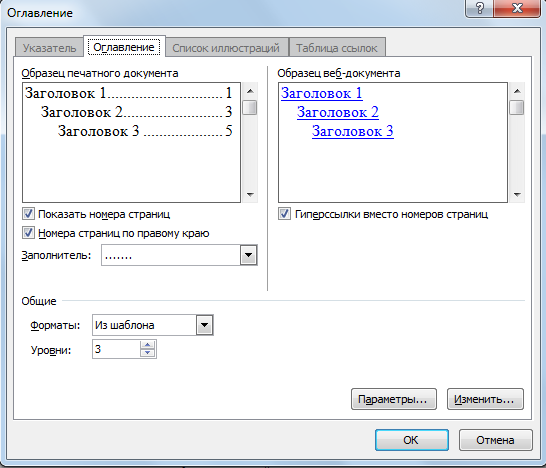Click the help question mark button
Viewport: 546px width, 468px height.
(479, 8)
